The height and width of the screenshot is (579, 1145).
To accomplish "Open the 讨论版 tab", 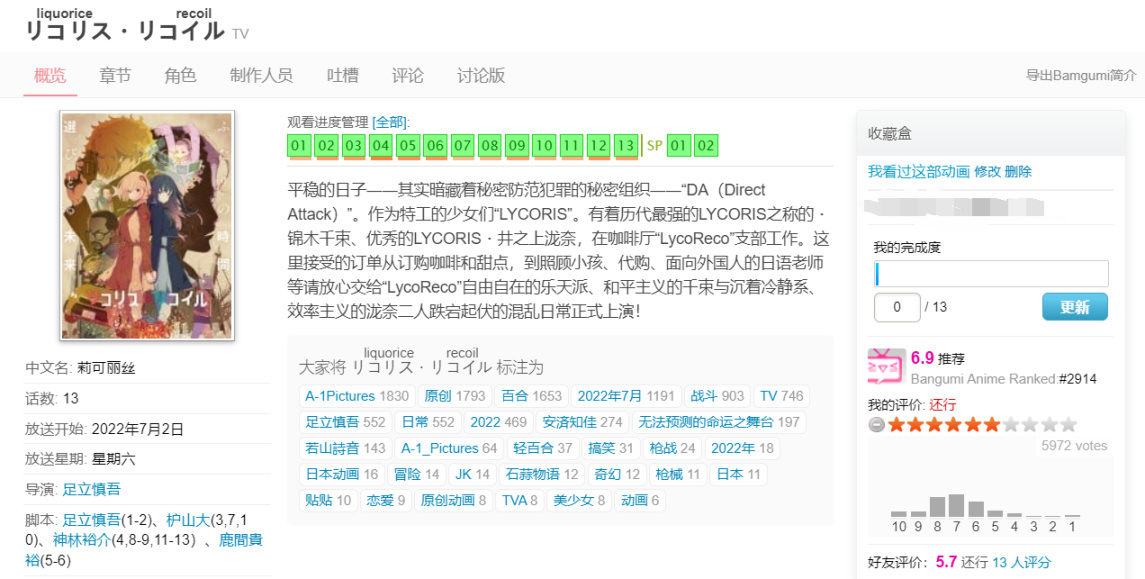I will coord(480,75).
